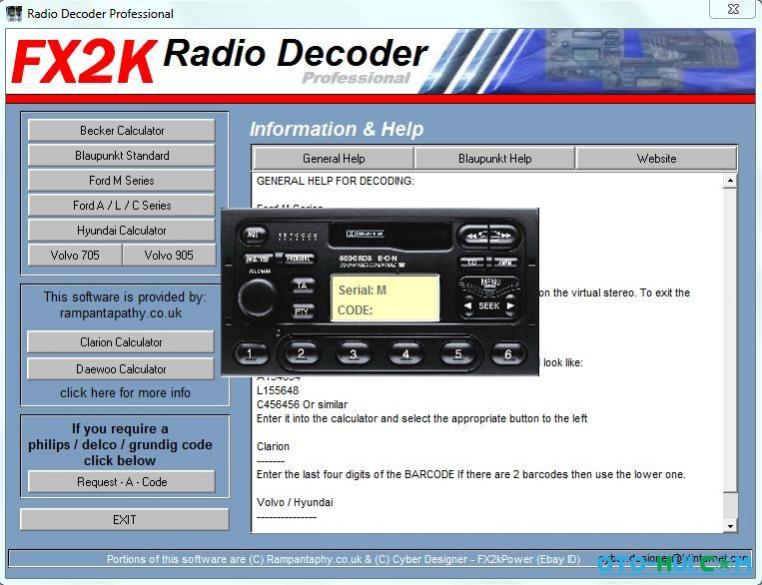
Task: Click the fast-forward button on virtual stereo
Action: click(503, 236)
